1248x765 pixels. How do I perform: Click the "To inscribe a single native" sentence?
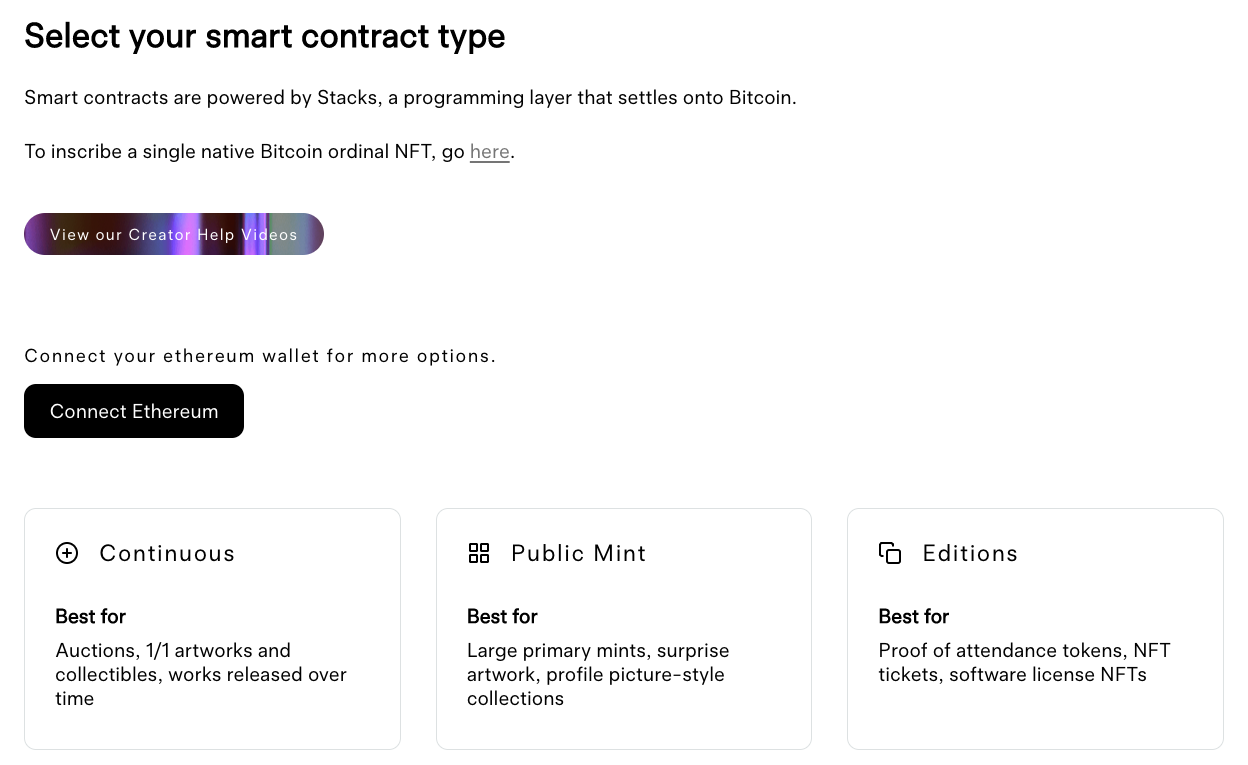click(x=245, y=152)
